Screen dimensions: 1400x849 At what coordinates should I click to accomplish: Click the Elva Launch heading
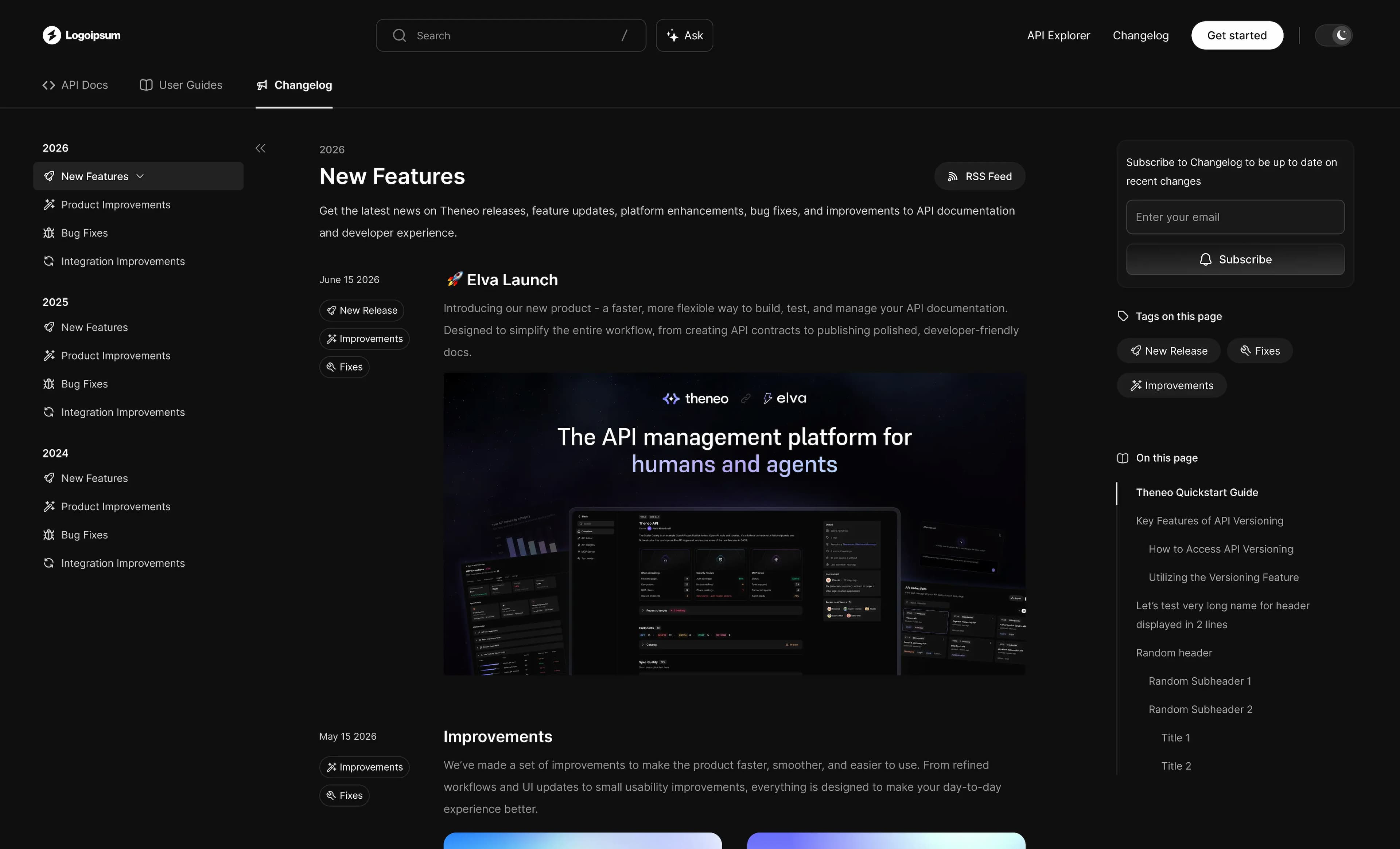(502, 280)
